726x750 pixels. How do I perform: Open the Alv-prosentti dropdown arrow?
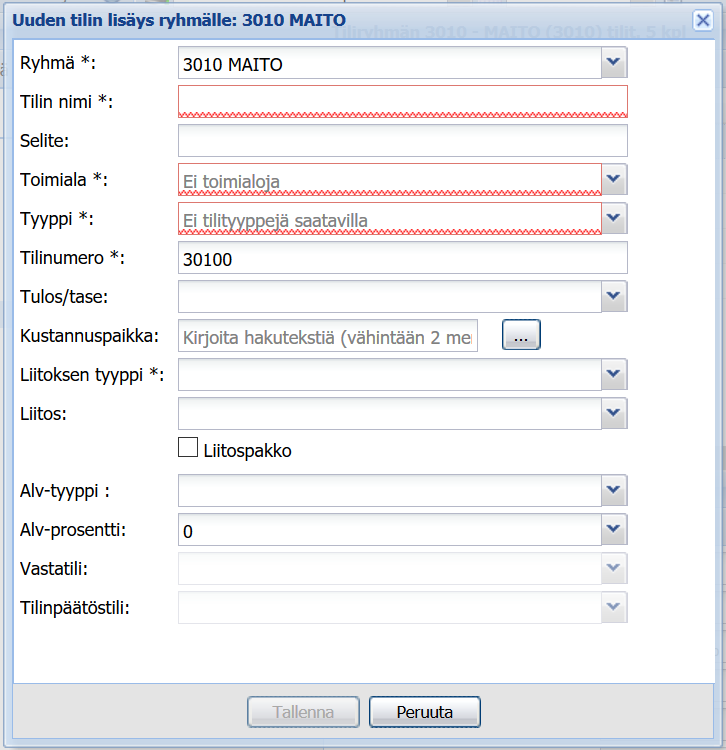pos(614,529)
